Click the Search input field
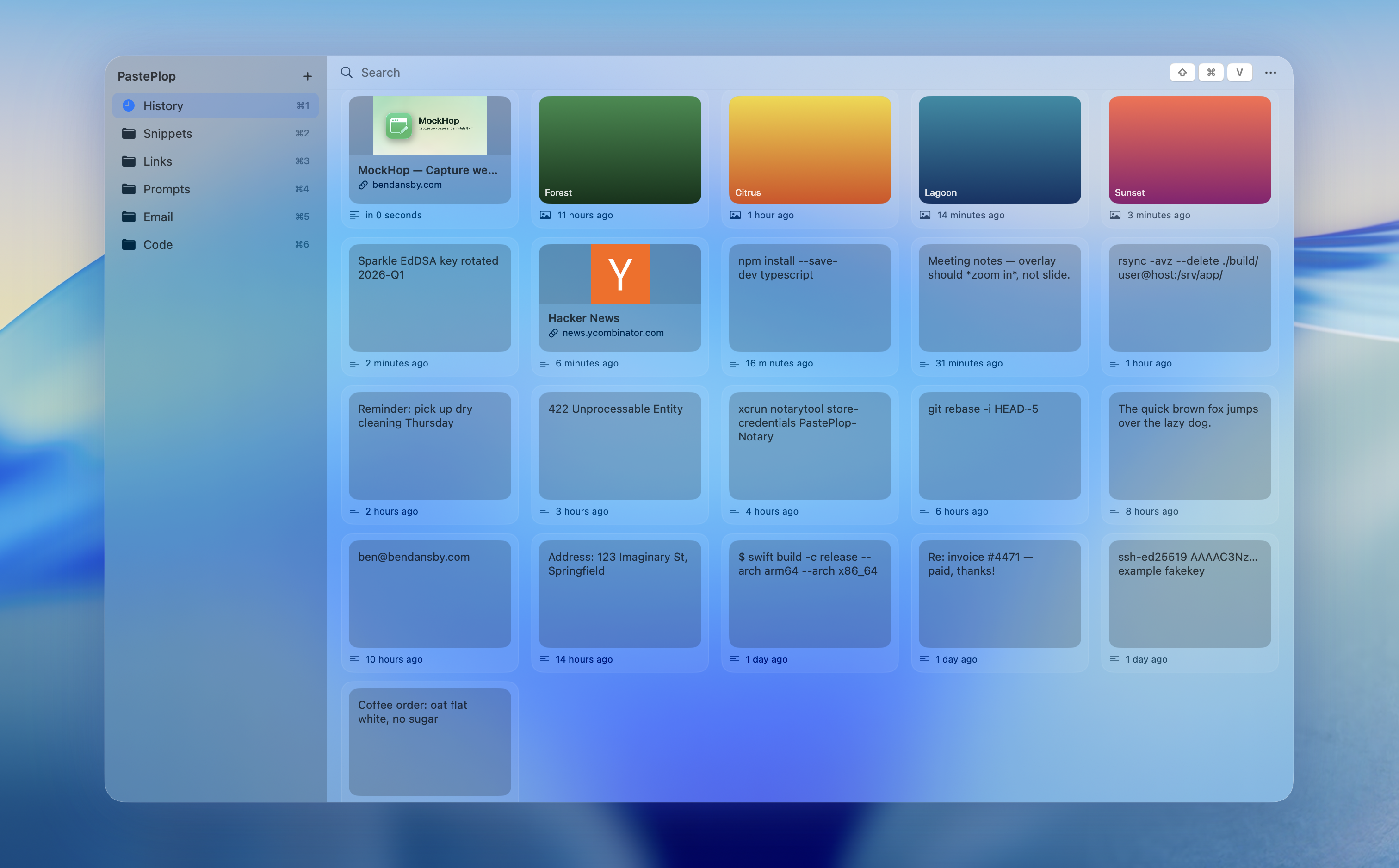This screenshot has width=1399, height=868. click(688, 72)
